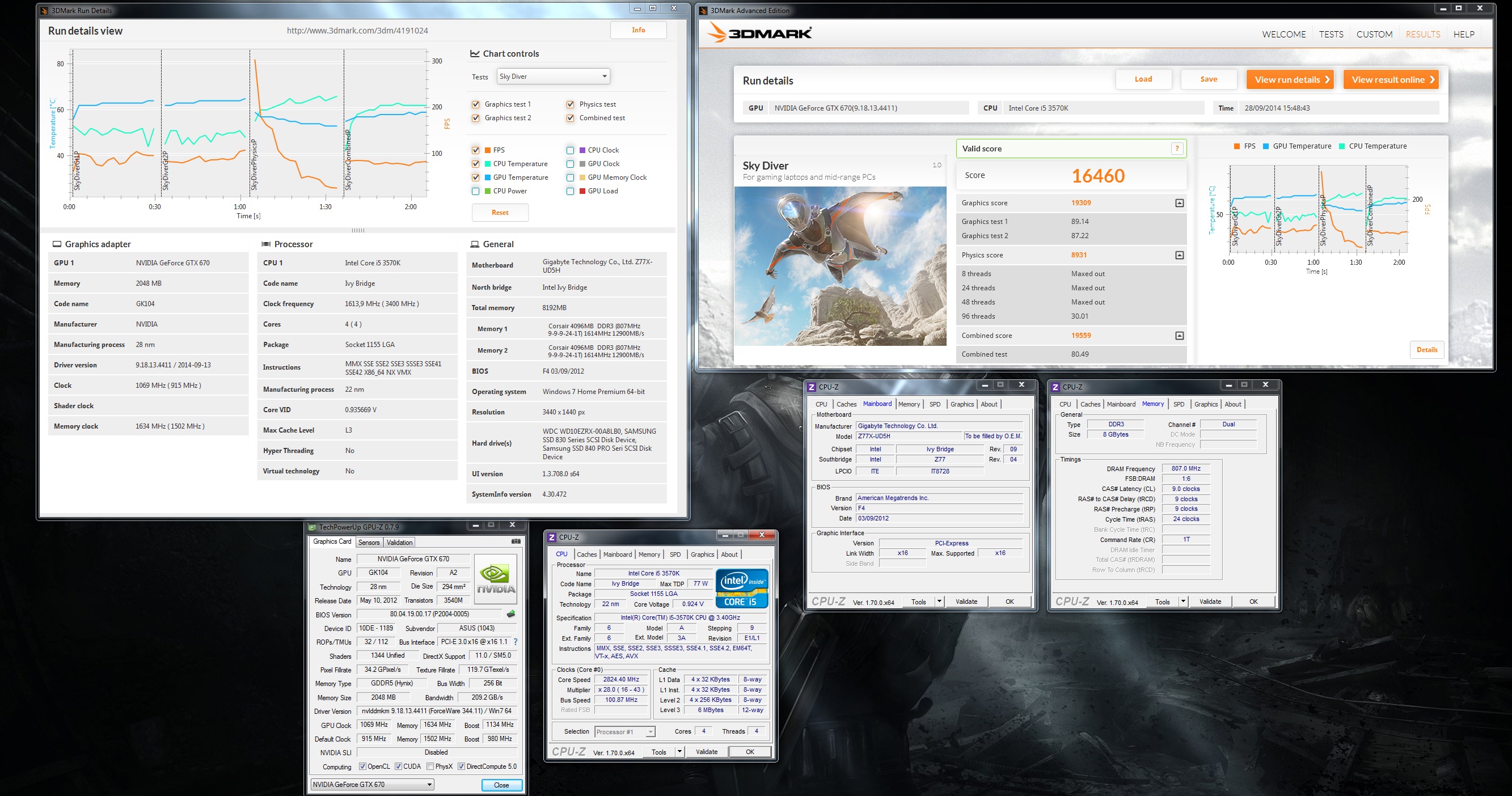The image size is (1512, 796).
Task: Save the 3DMark run result
Action: pyautogui.click(x=1209, y=79)
